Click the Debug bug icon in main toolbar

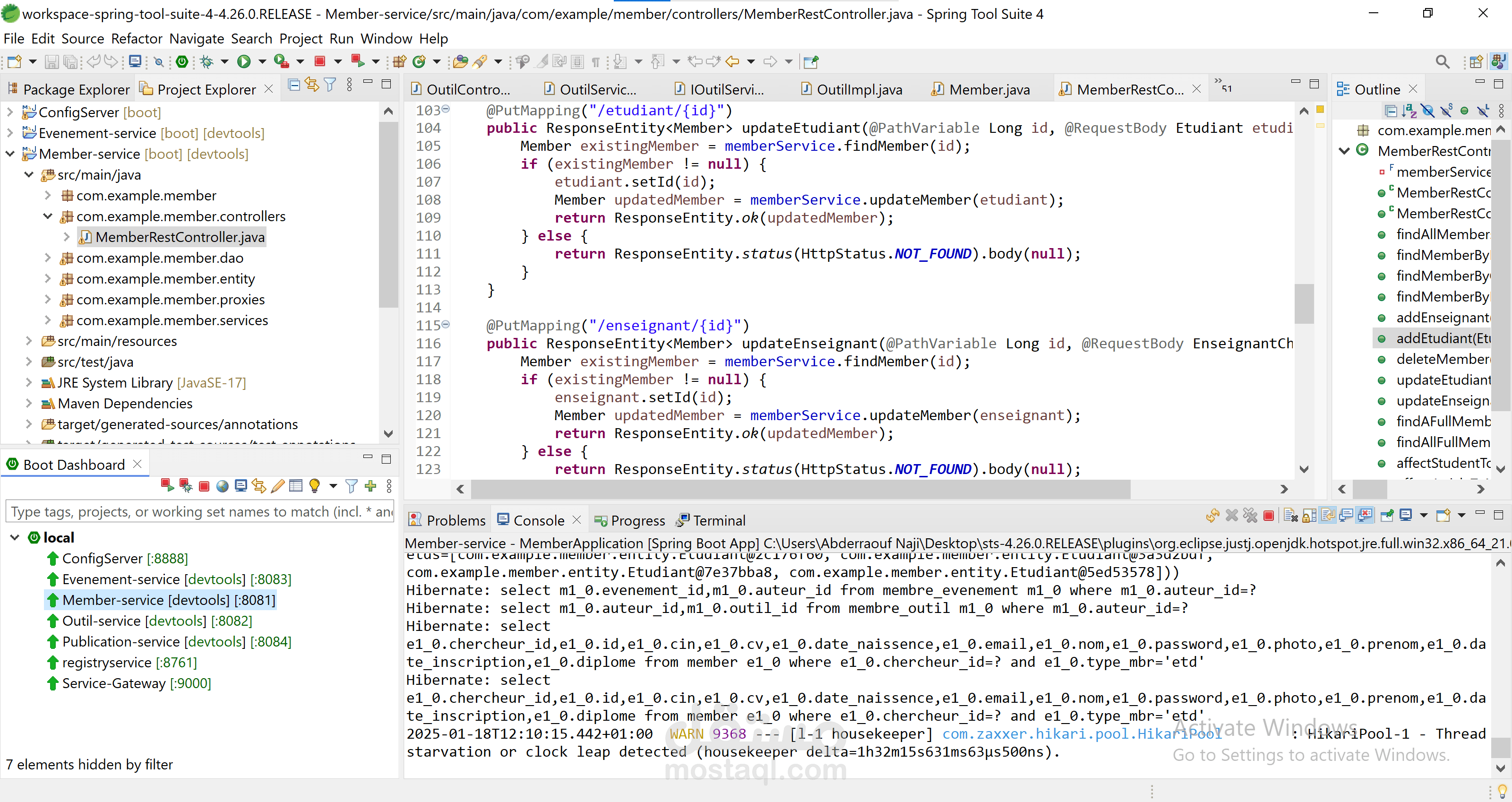click(206, 61)
